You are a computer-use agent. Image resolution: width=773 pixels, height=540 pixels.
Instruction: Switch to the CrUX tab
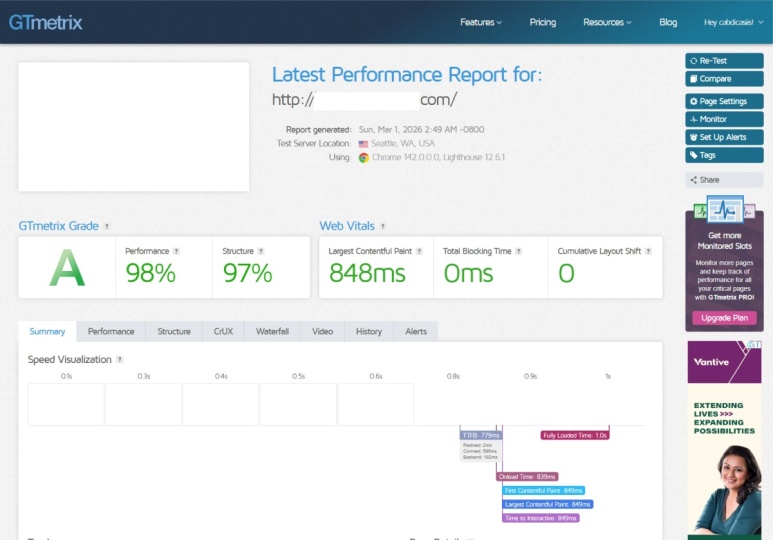[223, 331]
